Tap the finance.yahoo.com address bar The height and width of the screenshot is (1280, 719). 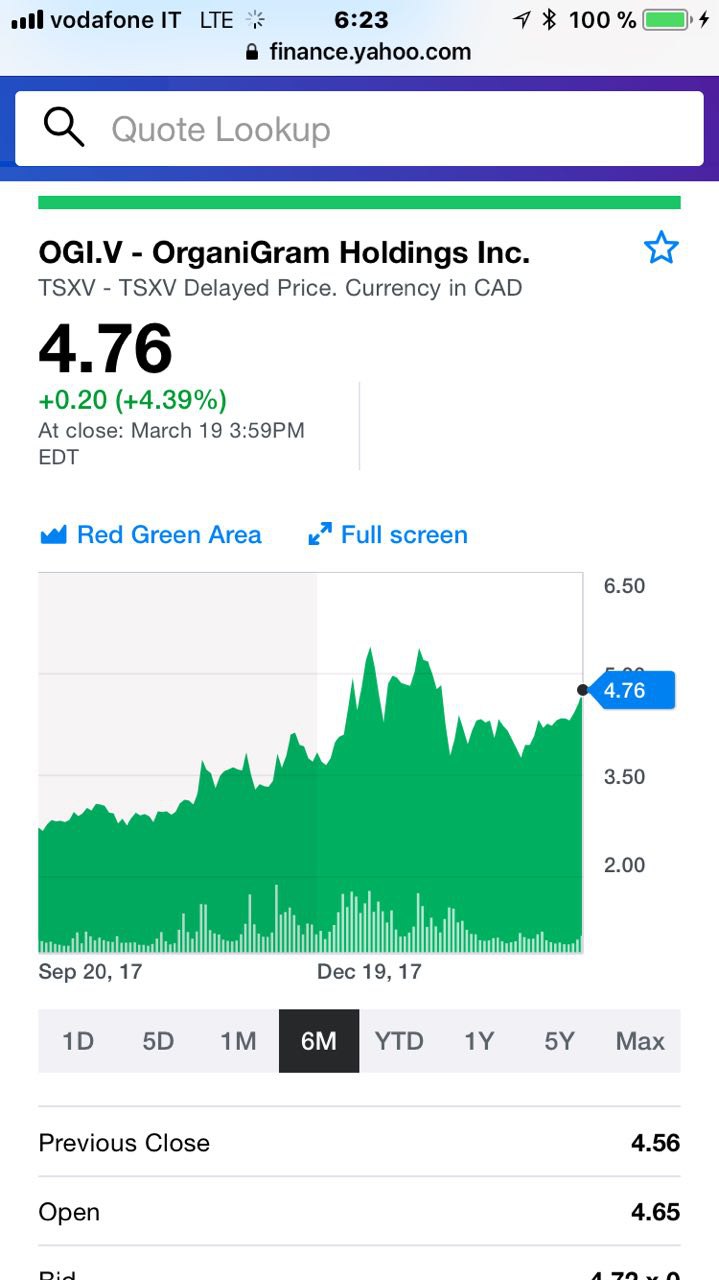359,52
